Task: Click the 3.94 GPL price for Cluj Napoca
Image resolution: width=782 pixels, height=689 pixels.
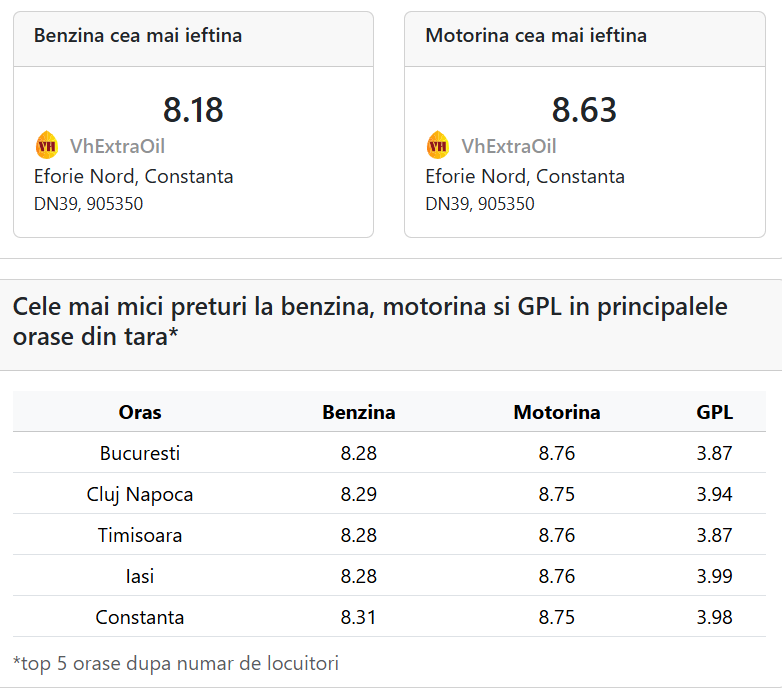Action: click(x=714, y=494)
